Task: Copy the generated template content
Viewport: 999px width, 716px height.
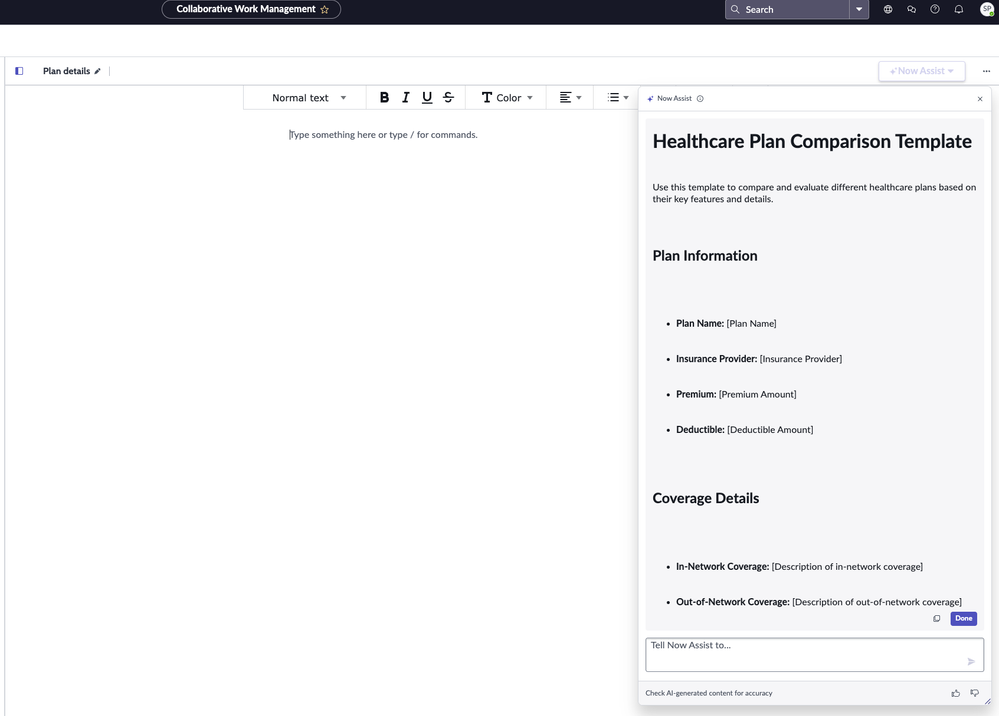Action: (x=937, y=618)
